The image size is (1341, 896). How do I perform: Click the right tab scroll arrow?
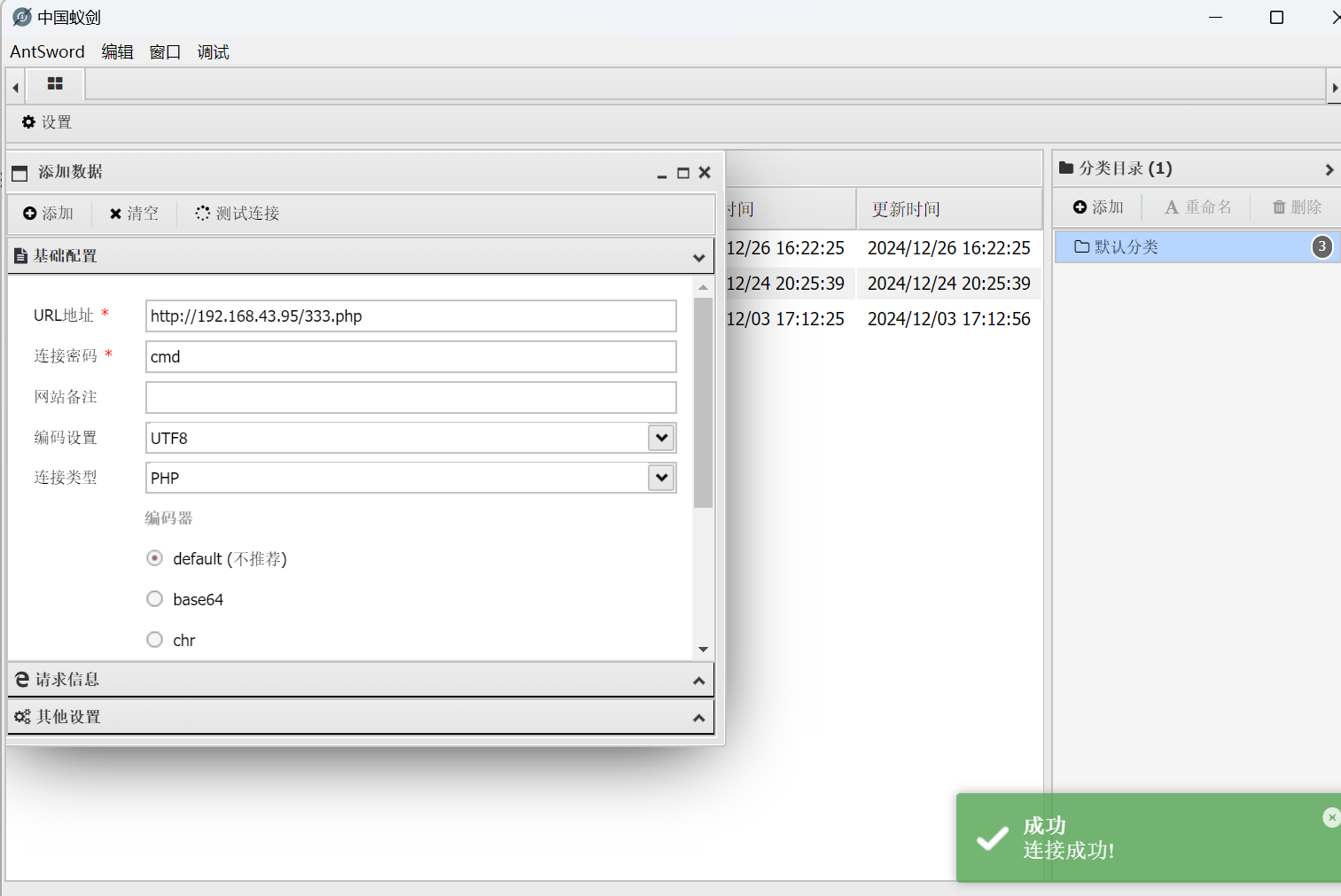(1335, 87)
